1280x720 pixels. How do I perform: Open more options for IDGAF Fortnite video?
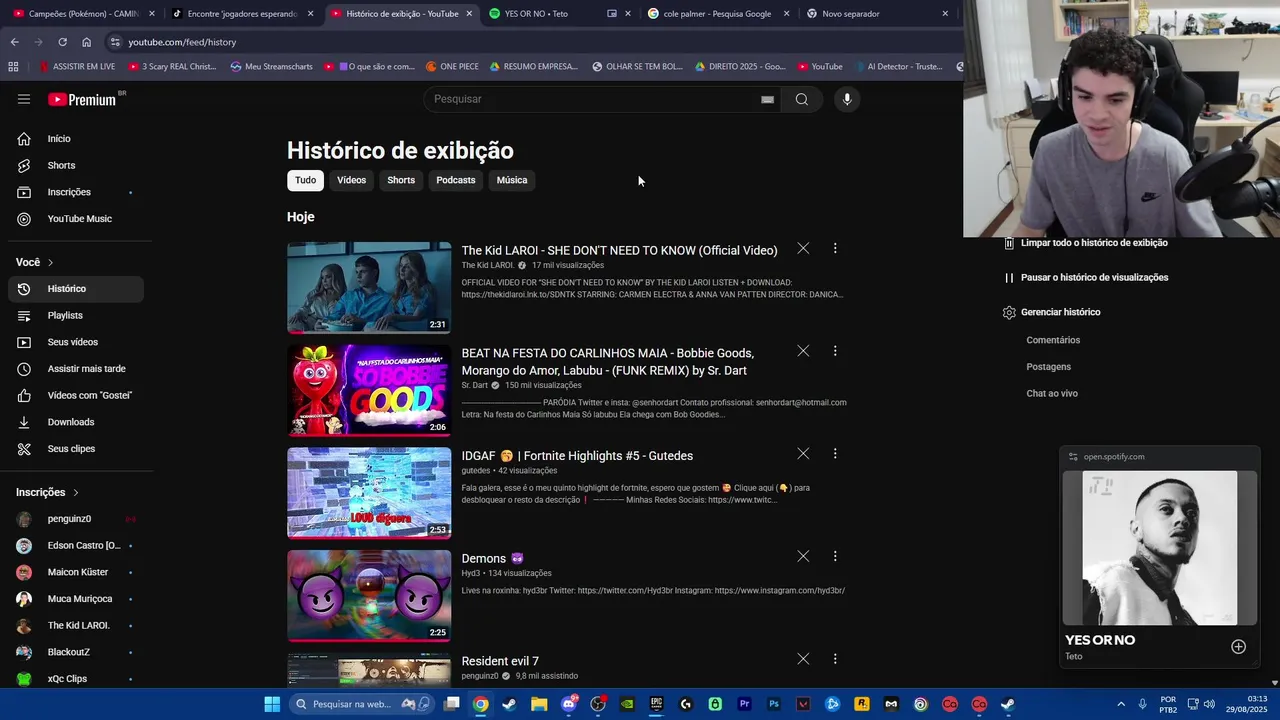click(x=835, y=454)
